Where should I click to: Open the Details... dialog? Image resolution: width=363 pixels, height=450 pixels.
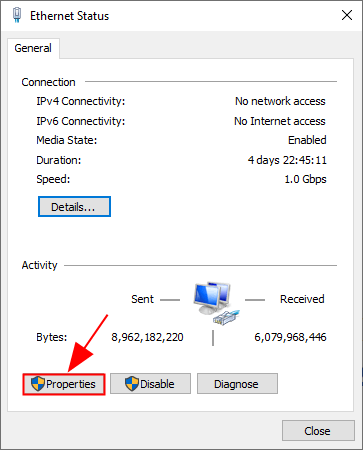(x=74, y=207)
